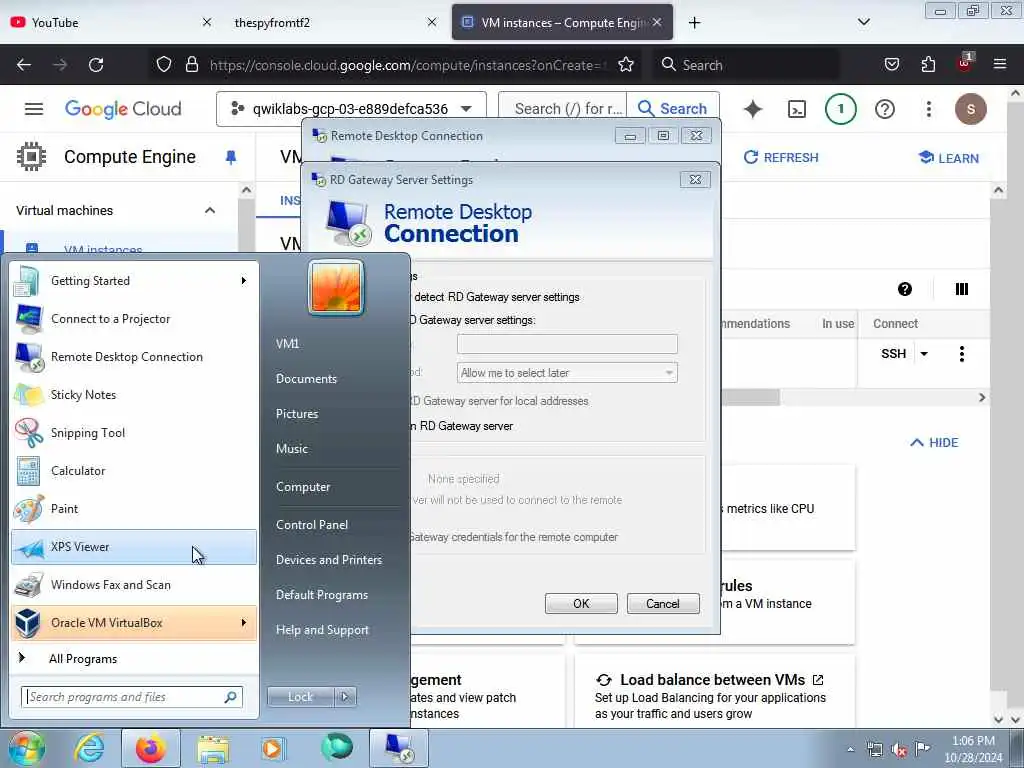
Task: Open the project selector qwiklabs-gcp-03 dropdown
Action: (351, 109)
